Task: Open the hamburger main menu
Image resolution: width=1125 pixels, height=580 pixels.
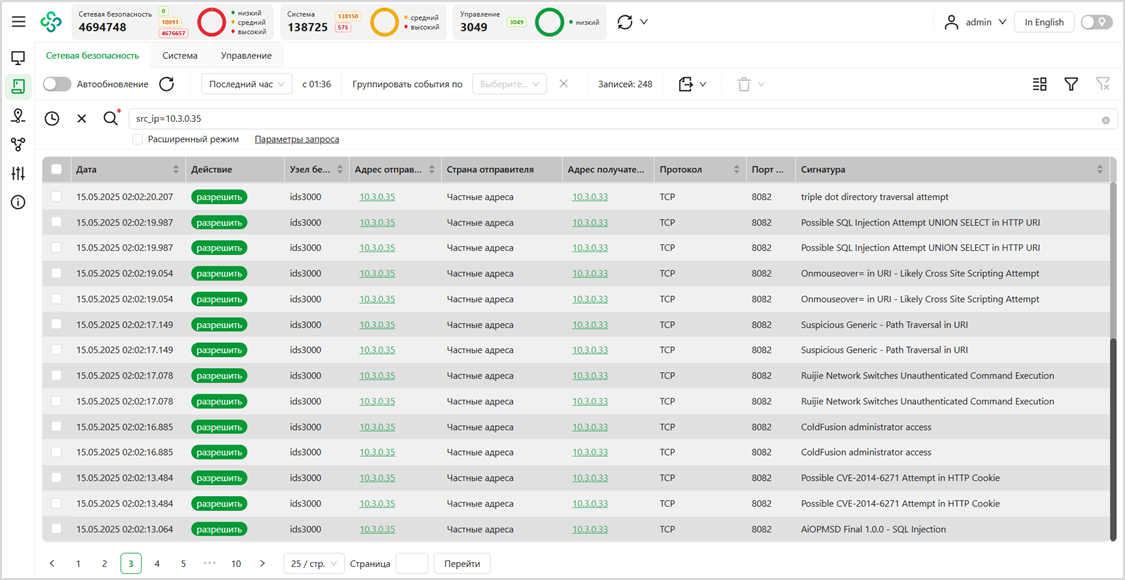Action: pos(19,22)
